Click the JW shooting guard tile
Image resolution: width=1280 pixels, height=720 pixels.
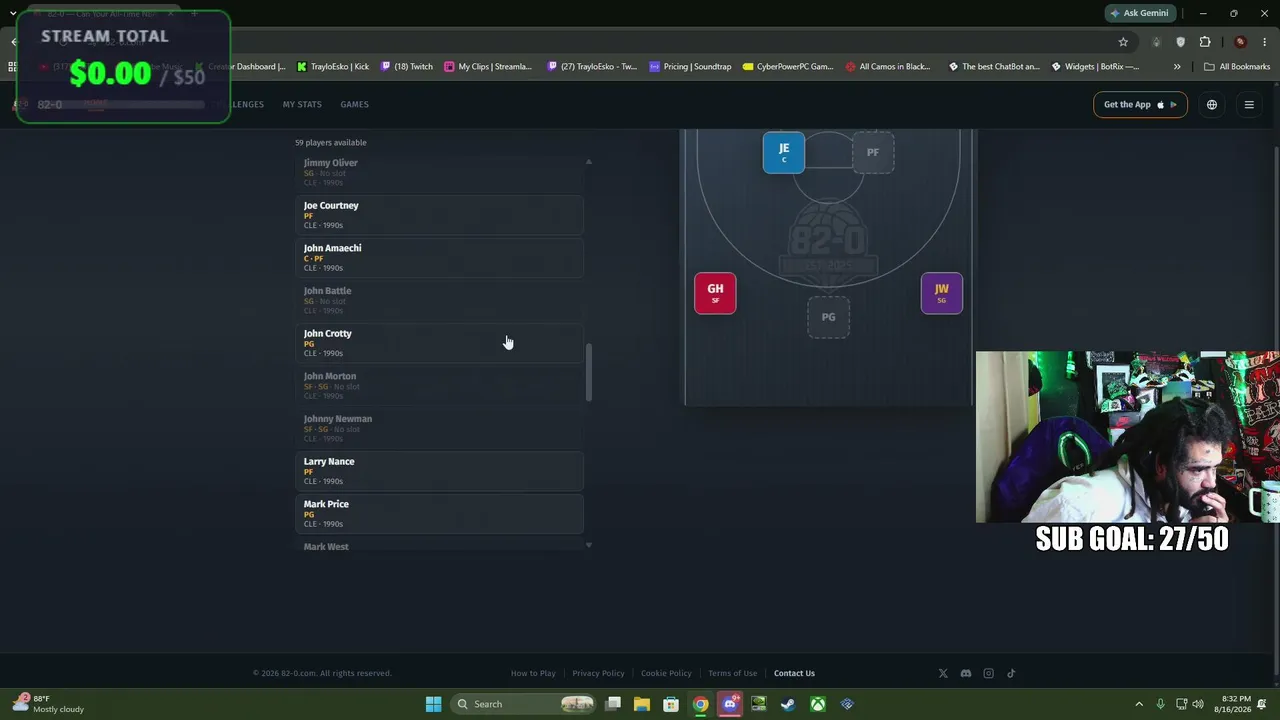[x=942, y=293]
